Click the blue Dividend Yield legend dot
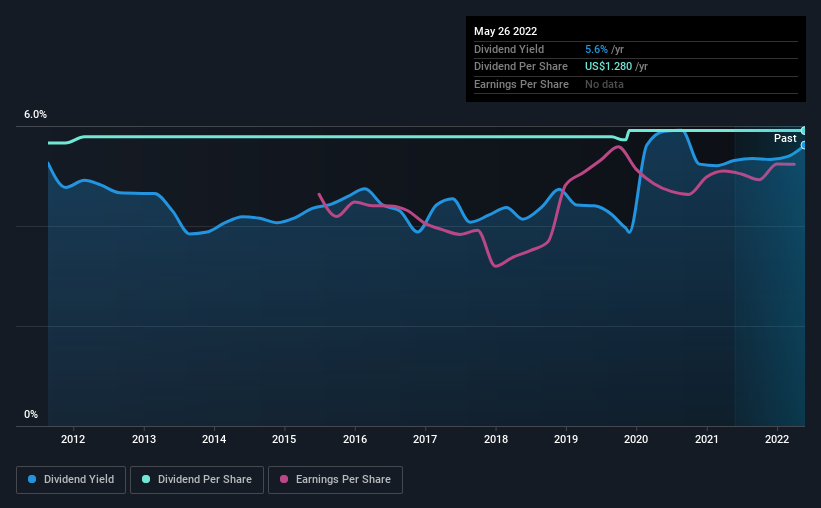The image size is (821, 508). [32, 479]
